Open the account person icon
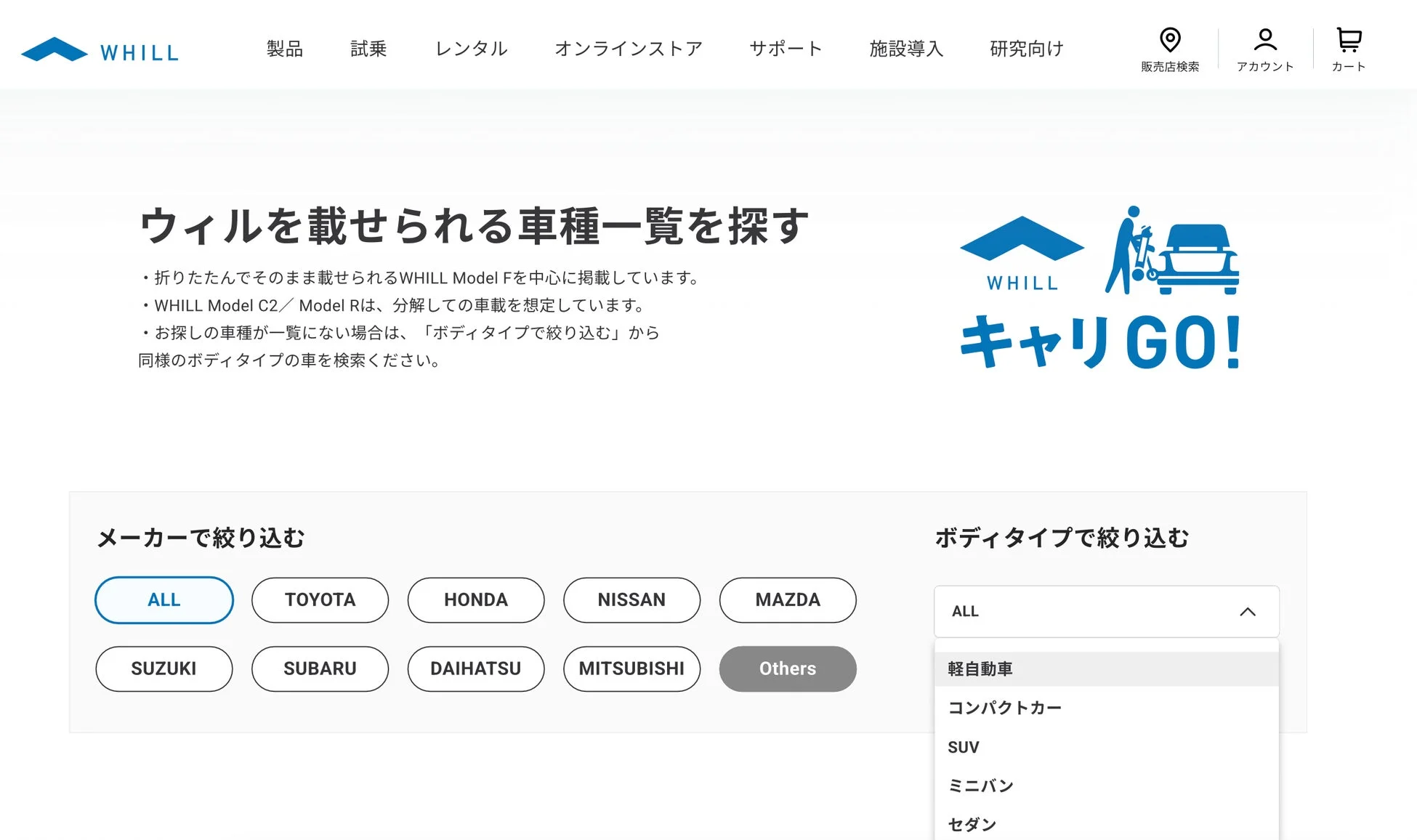 (x=1264, y=41)
